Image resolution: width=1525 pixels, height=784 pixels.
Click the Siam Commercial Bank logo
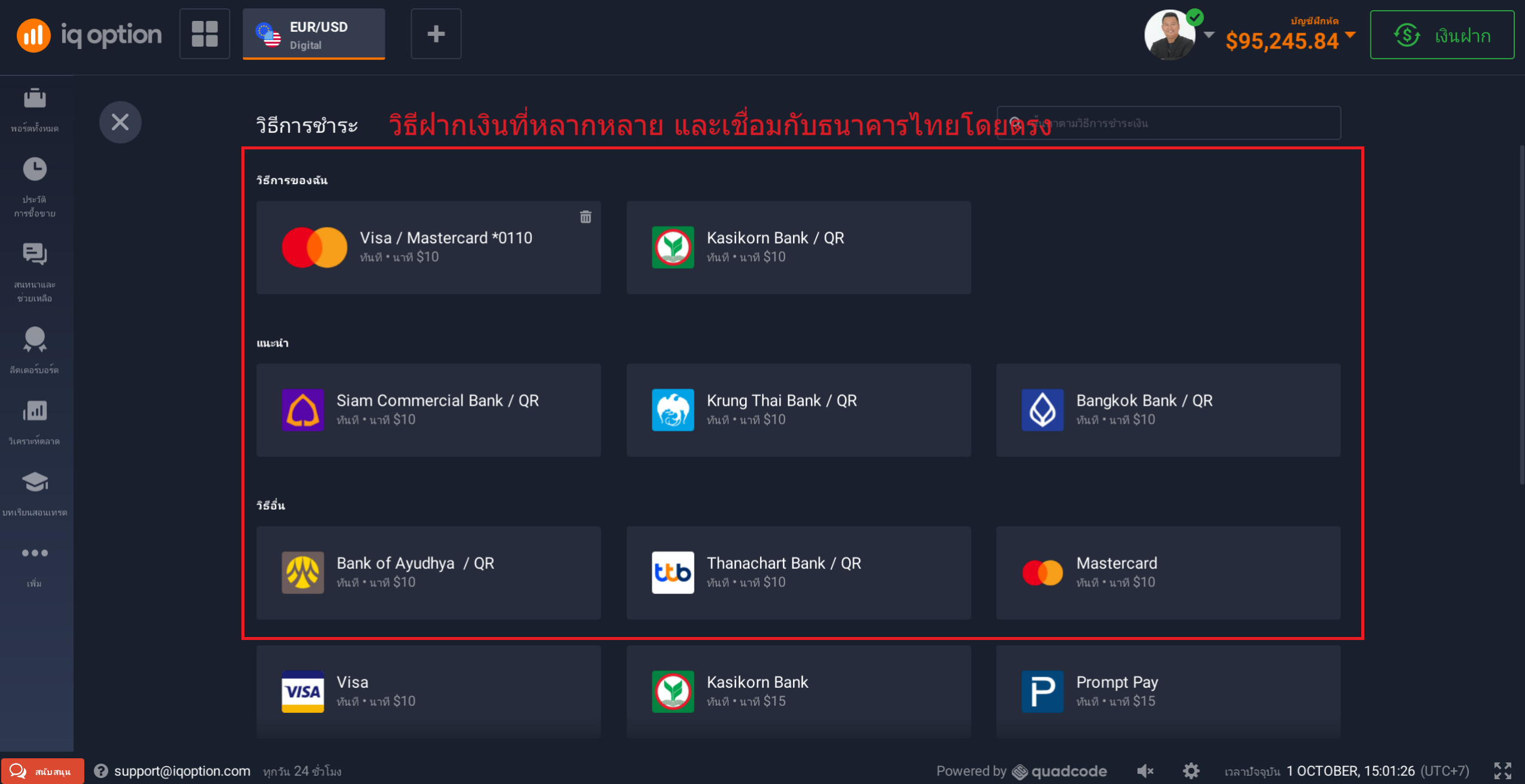pyautogui.click(x=303, y=410)
